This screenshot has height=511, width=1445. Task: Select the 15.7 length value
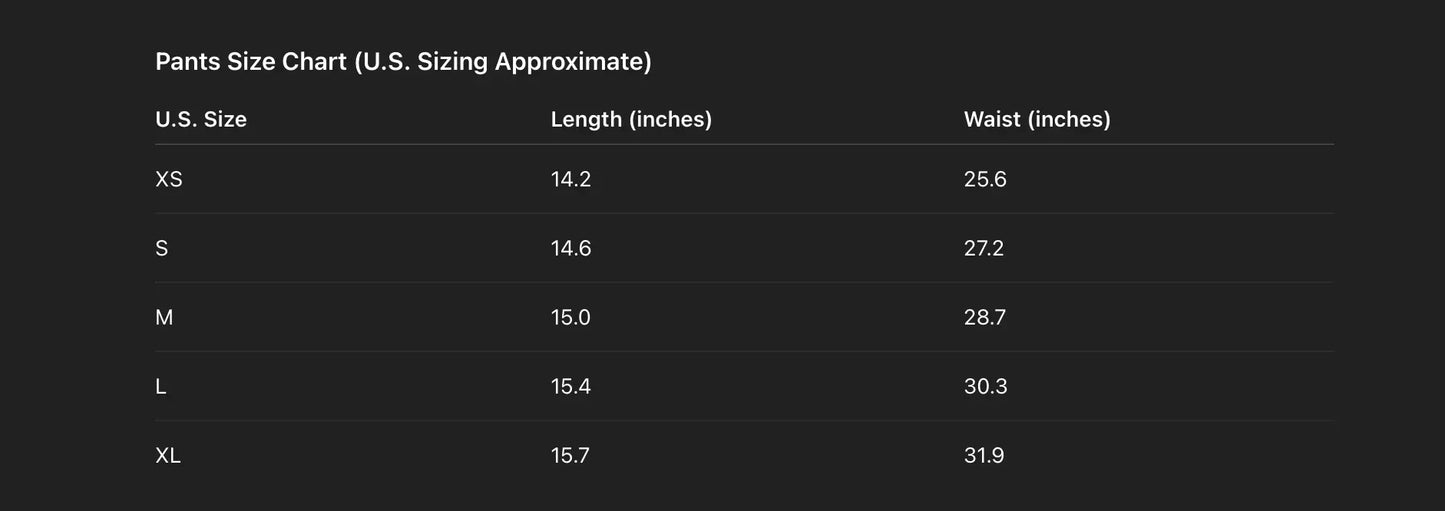click(x=570, y=456)
